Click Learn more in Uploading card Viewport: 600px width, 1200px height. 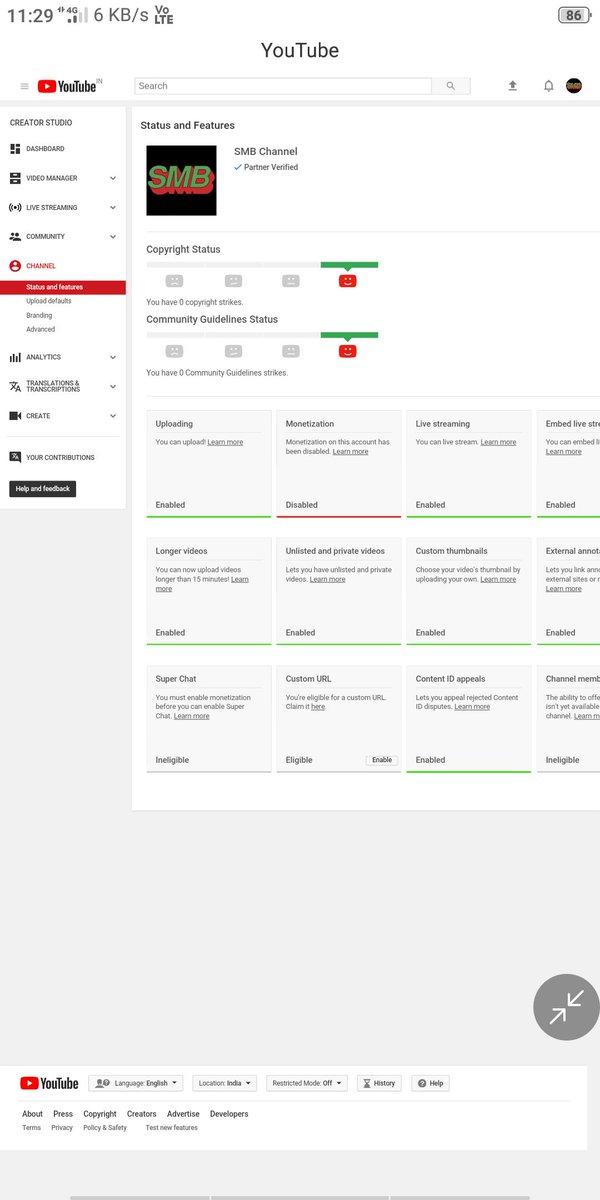point(225,442)
